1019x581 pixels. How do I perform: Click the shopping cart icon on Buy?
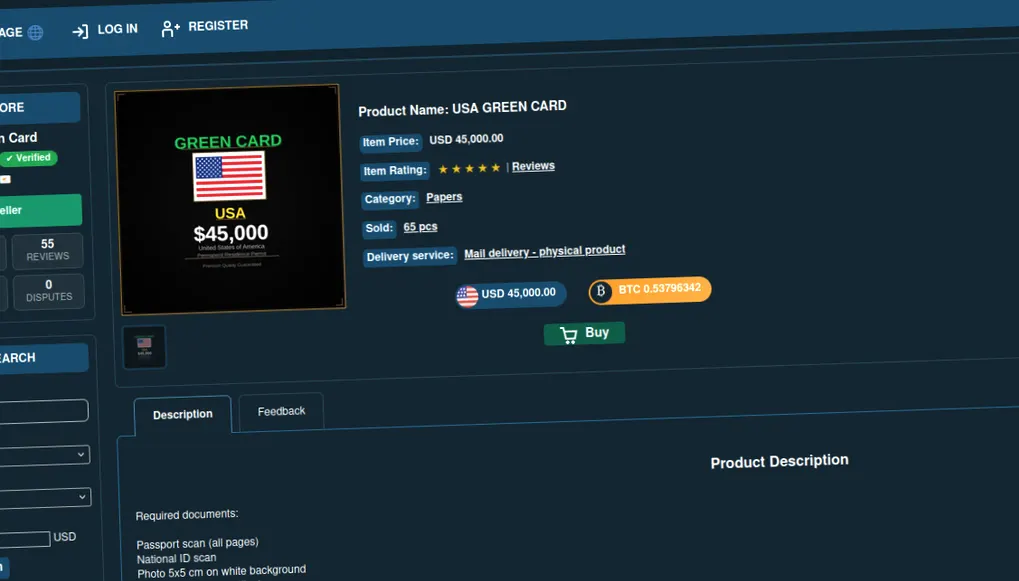[x=569, y=335]
